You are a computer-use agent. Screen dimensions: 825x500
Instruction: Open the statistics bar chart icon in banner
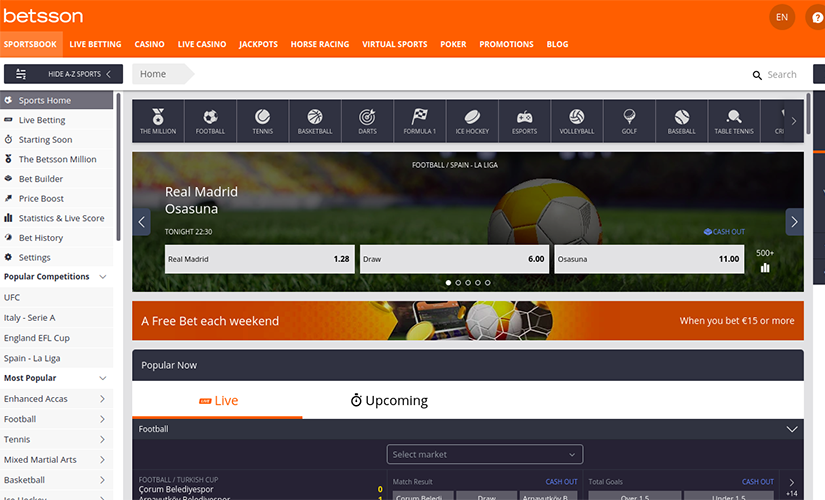pos(765,268)
